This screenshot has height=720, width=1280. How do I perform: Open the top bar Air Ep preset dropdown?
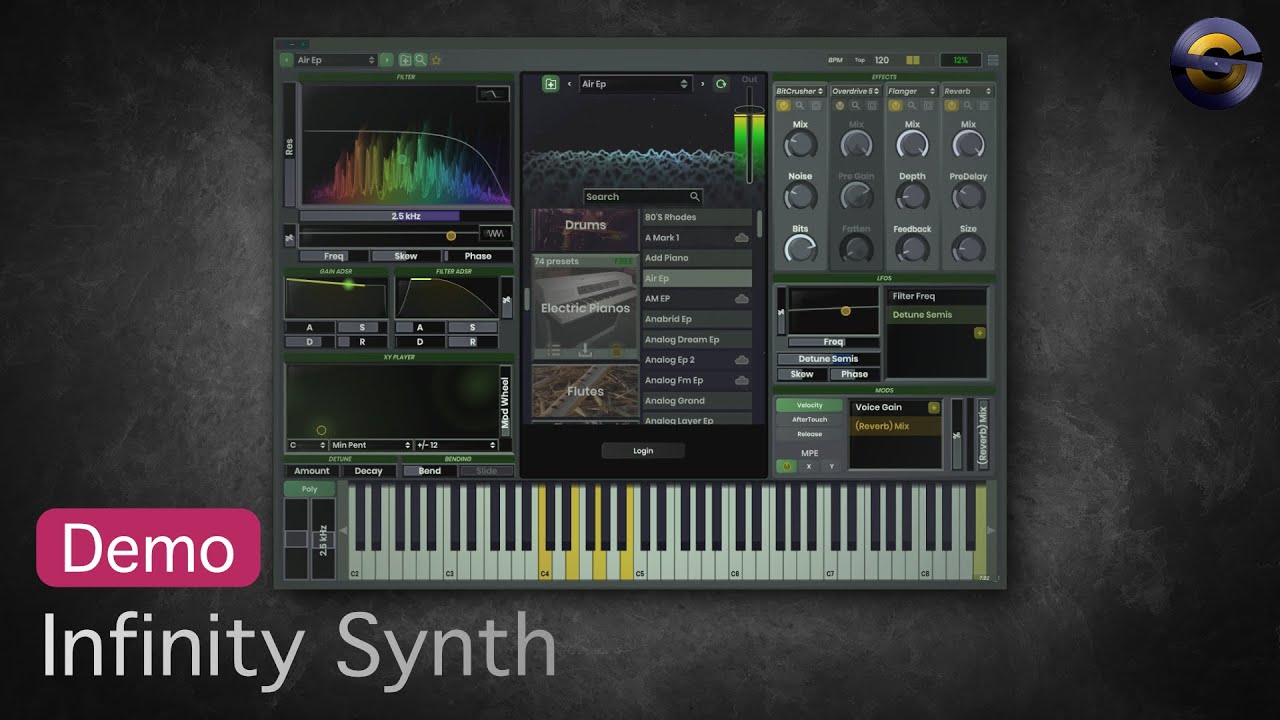pos(336,60)
